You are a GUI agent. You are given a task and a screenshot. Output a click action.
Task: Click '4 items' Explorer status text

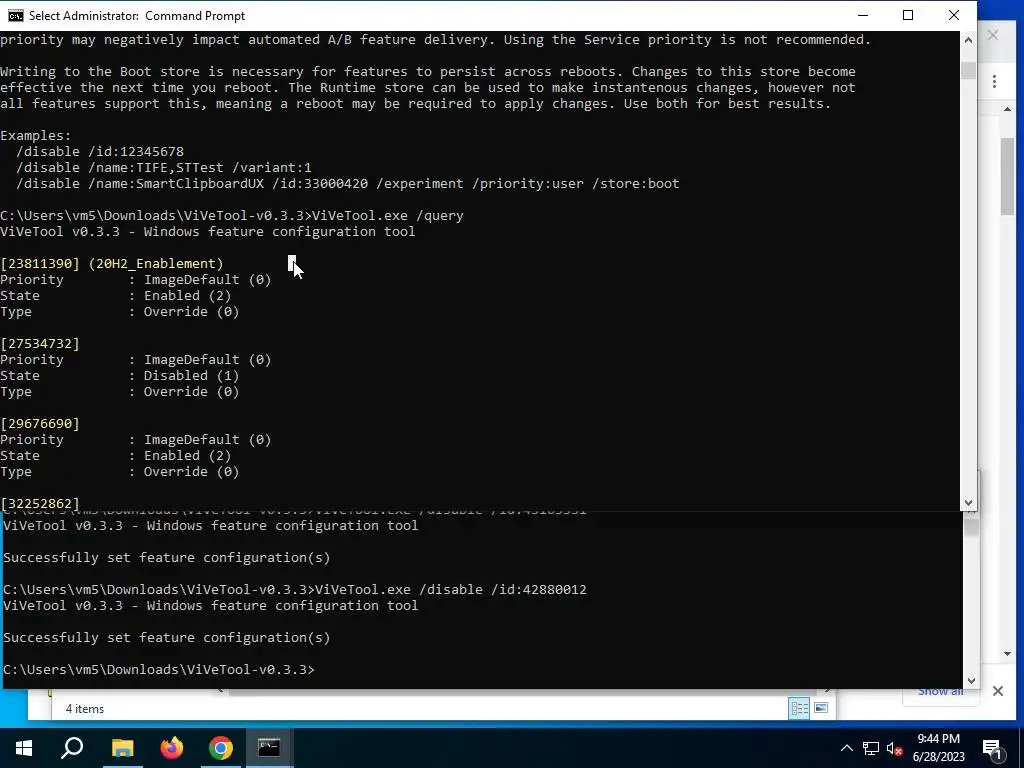pos(85,709)
